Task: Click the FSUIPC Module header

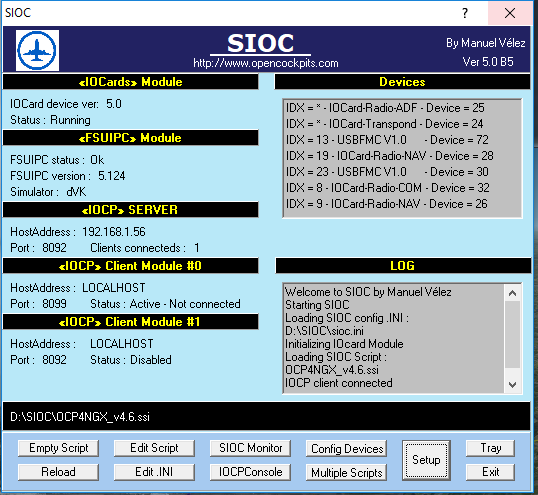Action: click(130, 138)
